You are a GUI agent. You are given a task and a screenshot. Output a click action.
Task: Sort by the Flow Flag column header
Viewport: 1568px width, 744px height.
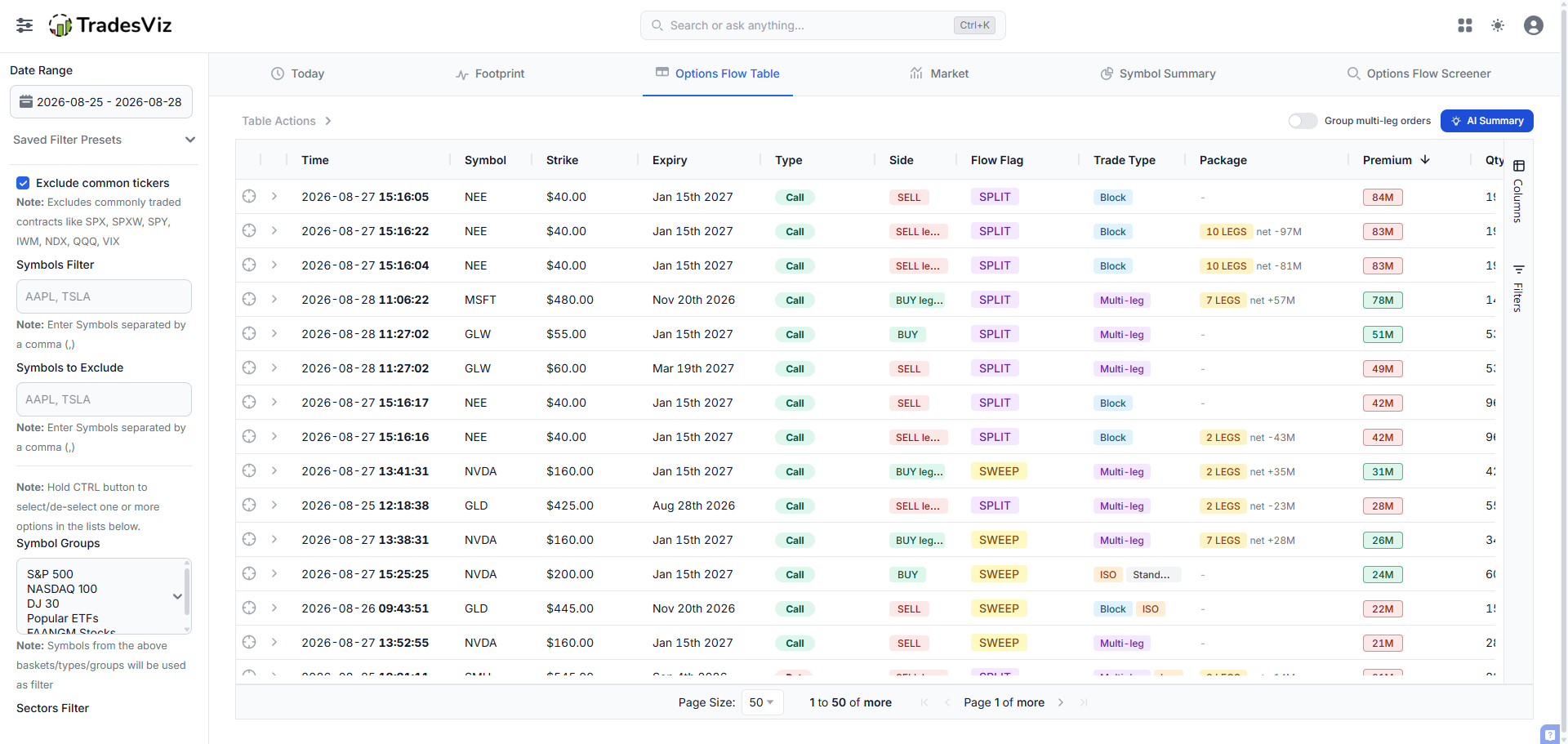pyautogui.click(x=997, y=160)
